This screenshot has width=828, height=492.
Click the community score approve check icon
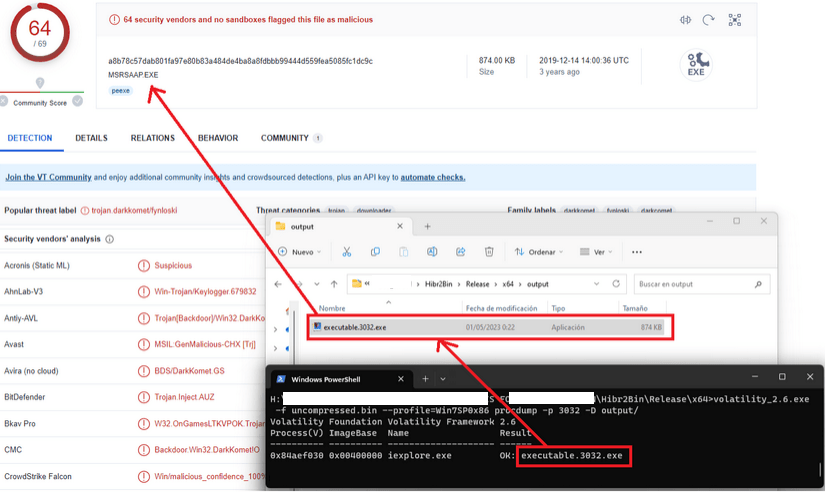click(78, 101)
